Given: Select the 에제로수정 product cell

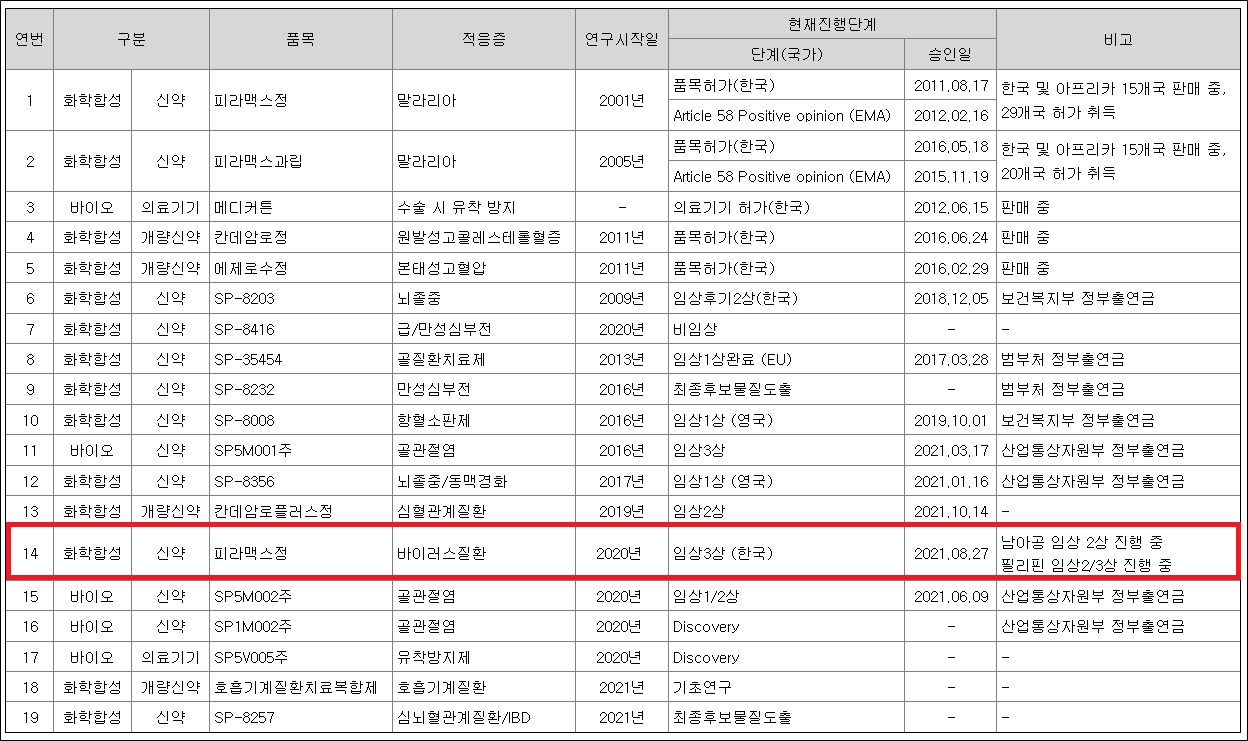Looking at the screenshot, I should 300,268.
